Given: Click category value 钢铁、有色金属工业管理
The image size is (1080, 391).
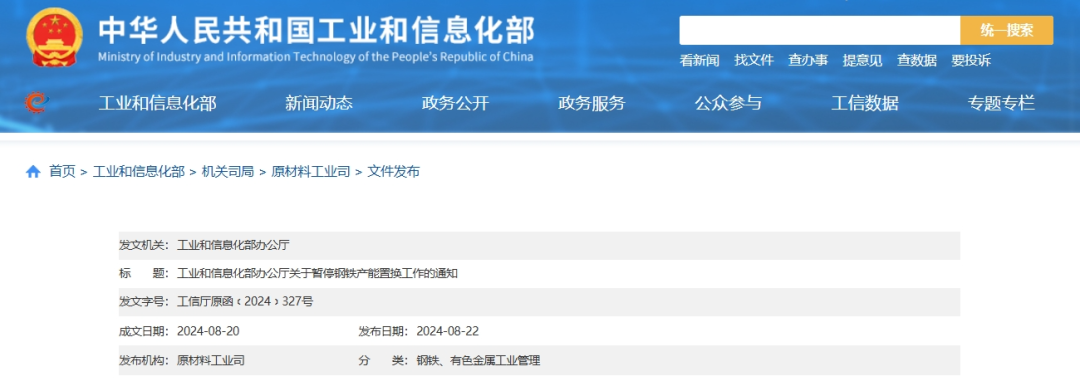Looking at the screenshot, I should tap(478, 360).
